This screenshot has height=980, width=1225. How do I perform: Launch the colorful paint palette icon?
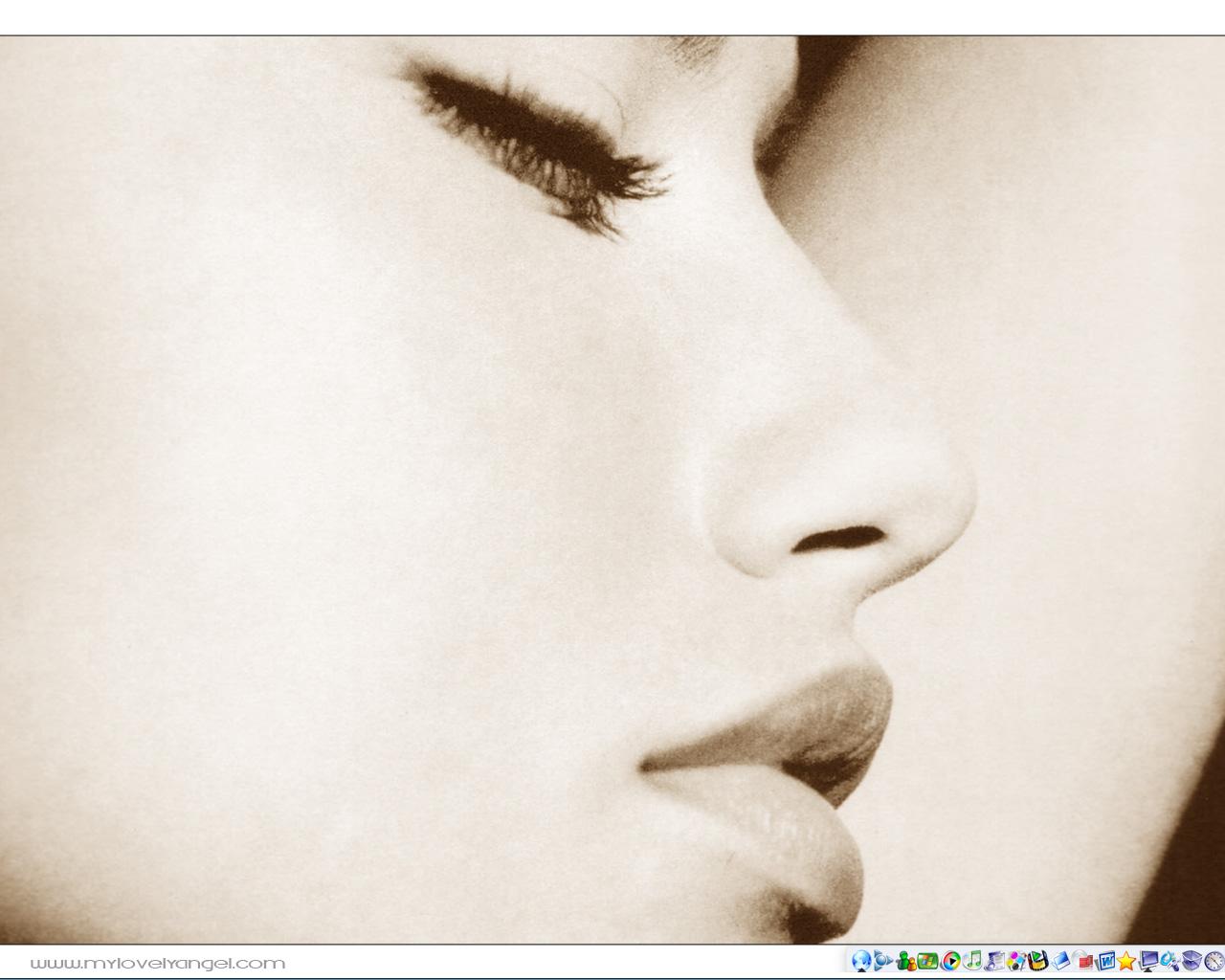(x=1016, y=961)
